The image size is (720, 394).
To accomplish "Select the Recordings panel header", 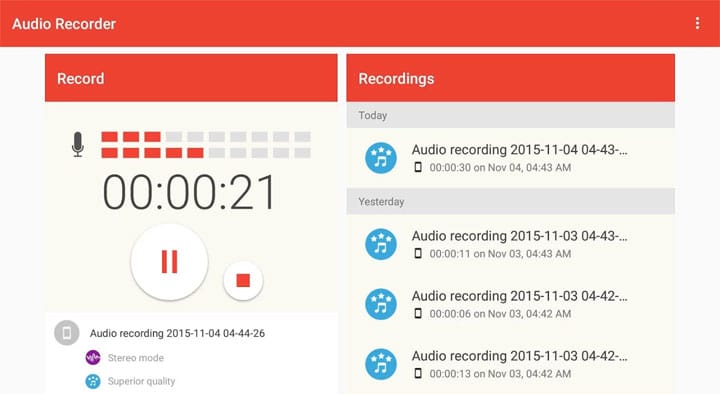I will point(511,78).
